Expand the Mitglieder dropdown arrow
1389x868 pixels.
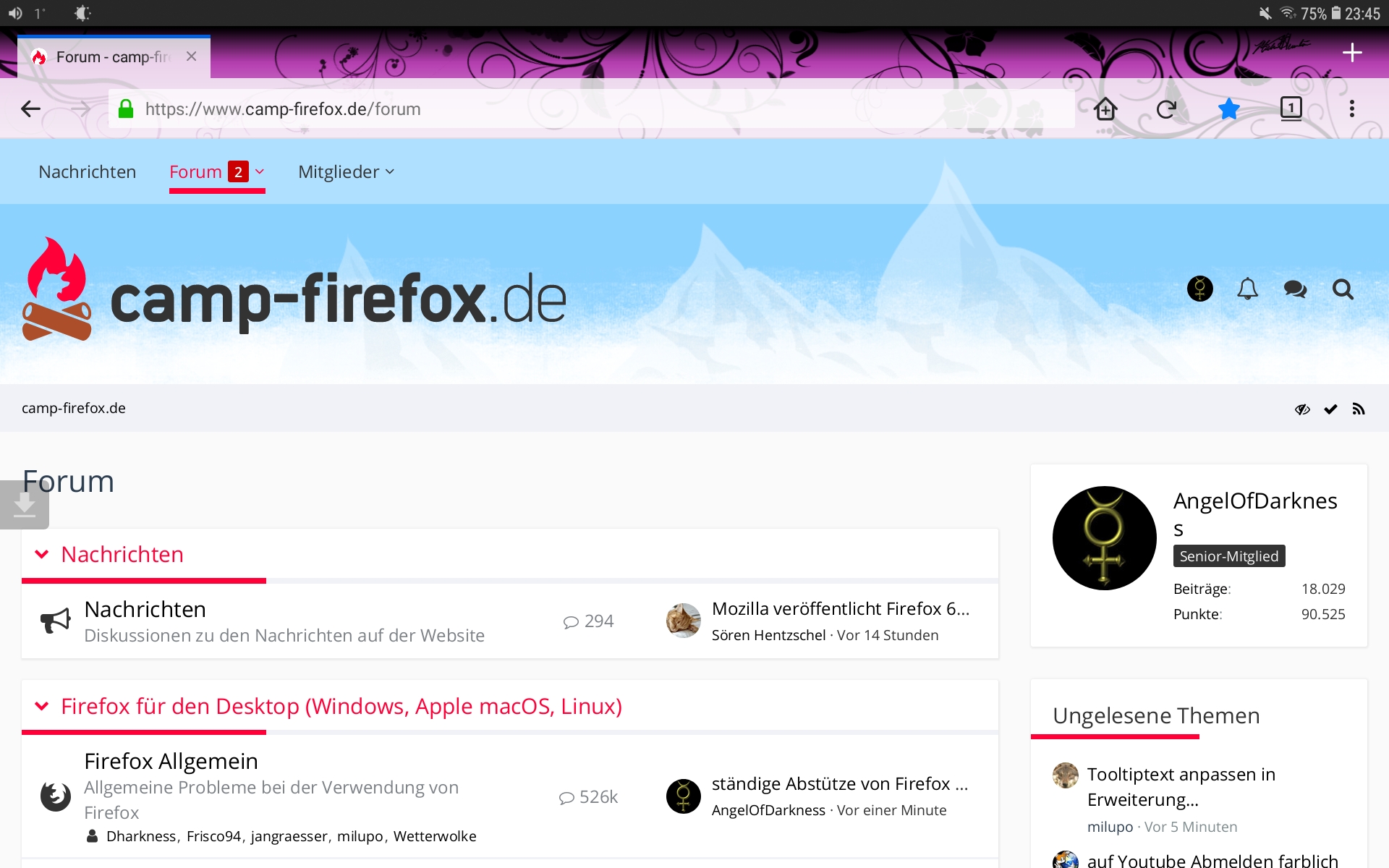(x=390, y=172)
